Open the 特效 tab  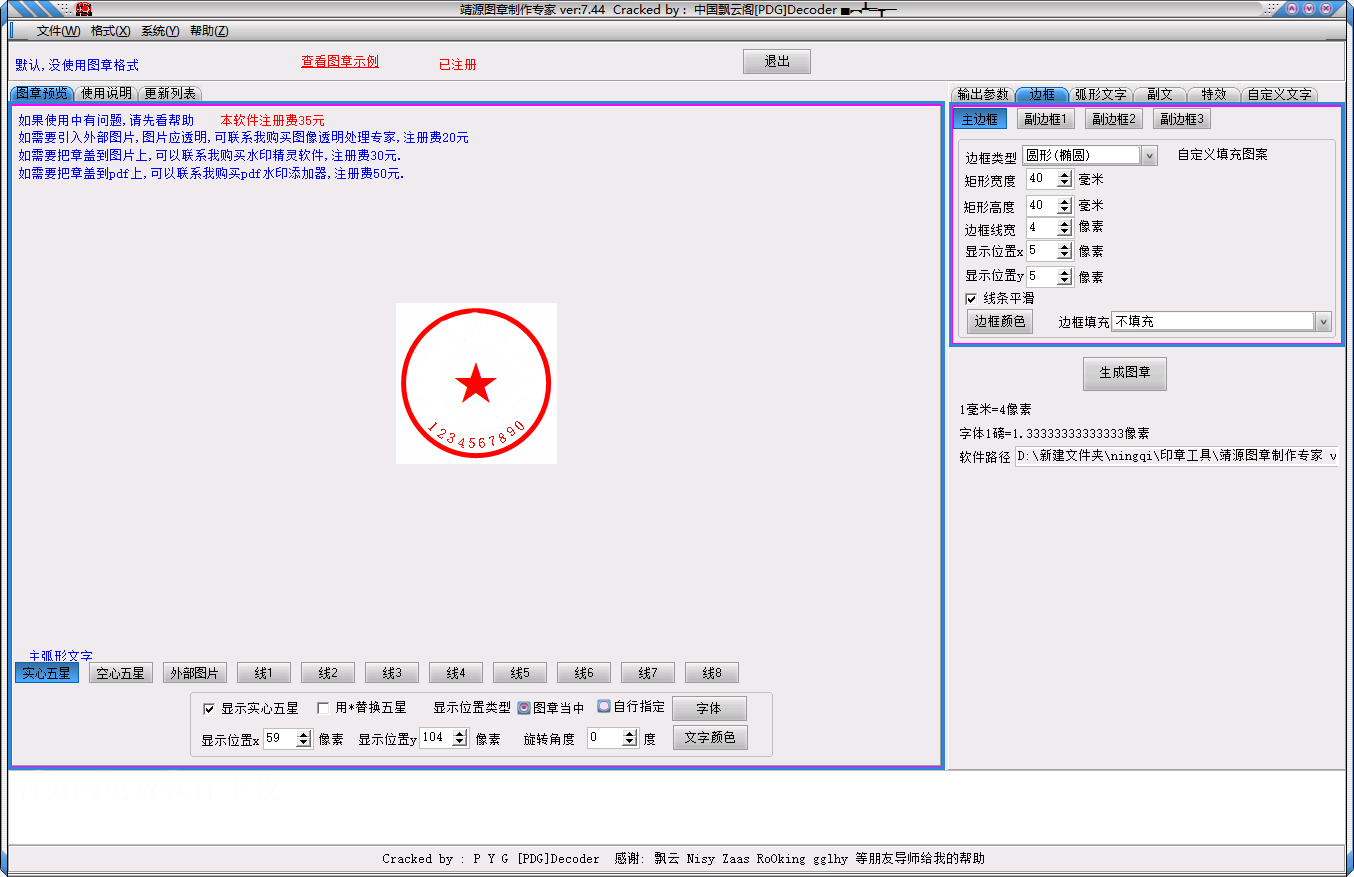tap(1214, 94)
